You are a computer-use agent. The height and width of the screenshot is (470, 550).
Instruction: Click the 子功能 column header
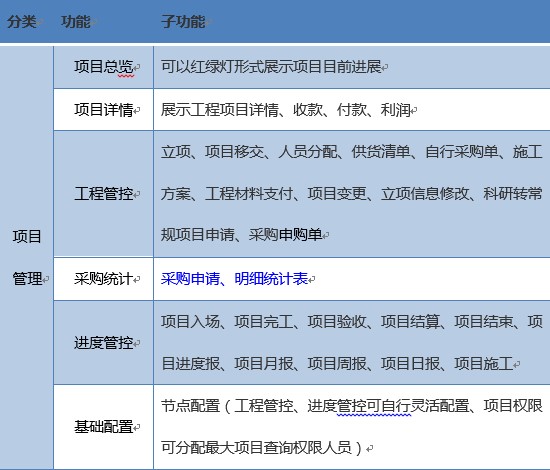click(183, 22)
